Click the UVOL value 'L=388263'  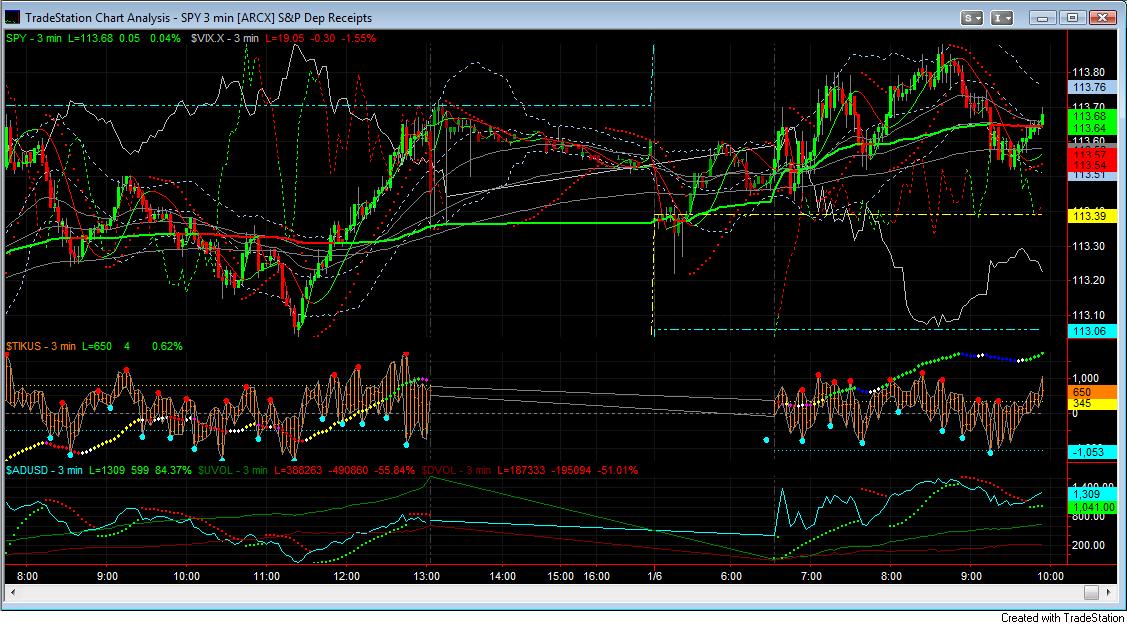pos(296,469)
